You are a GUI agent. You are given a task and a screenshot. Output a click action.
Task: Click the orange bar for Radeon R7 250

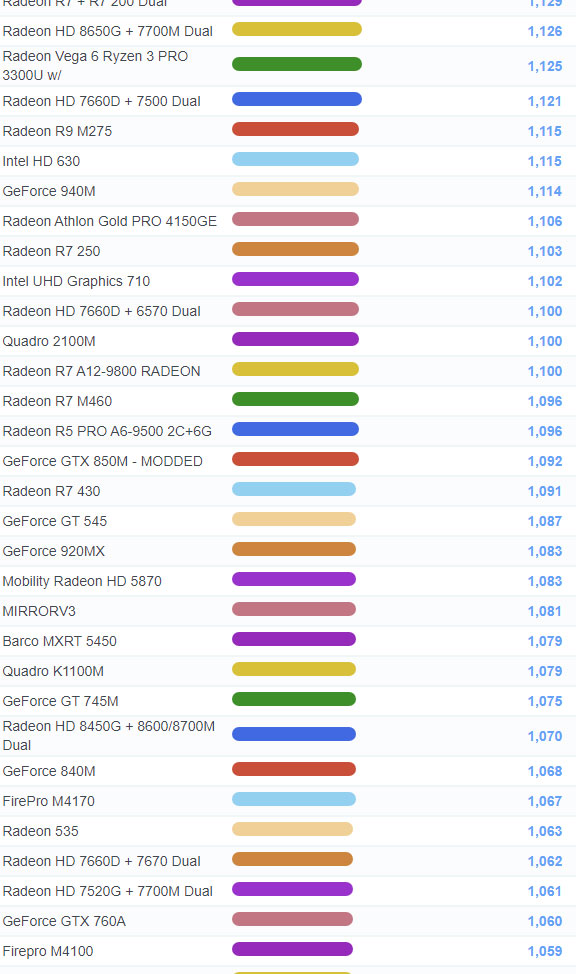pyautogui.click(x=296, y=249)
